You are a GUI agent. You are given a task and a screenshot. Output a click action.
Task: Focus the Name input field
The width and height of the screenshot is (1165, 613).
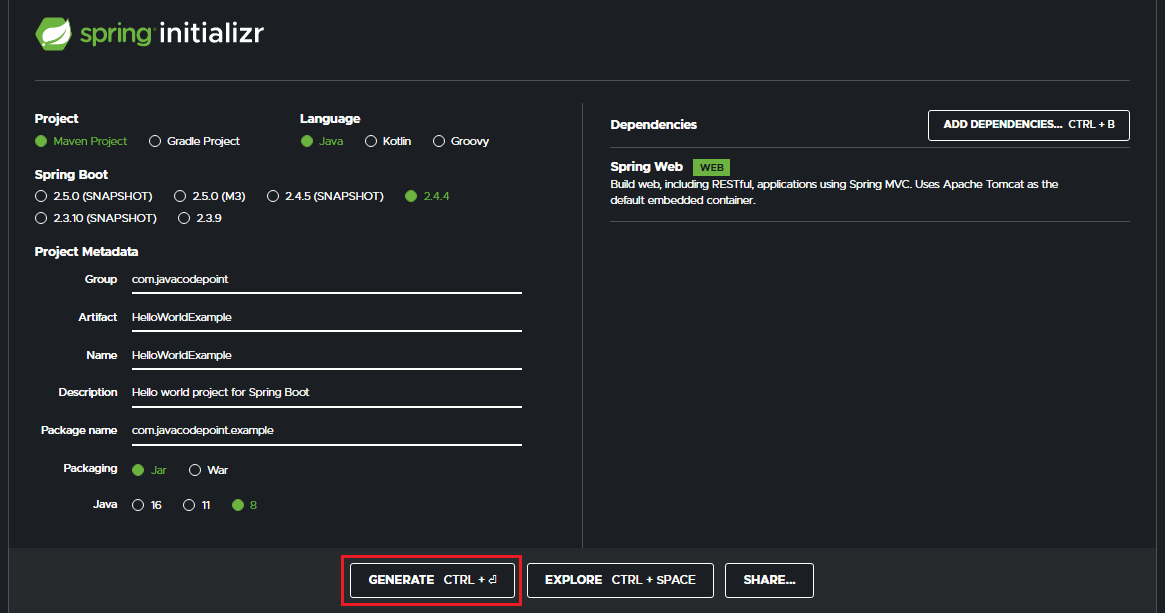(x=327, y=355)
